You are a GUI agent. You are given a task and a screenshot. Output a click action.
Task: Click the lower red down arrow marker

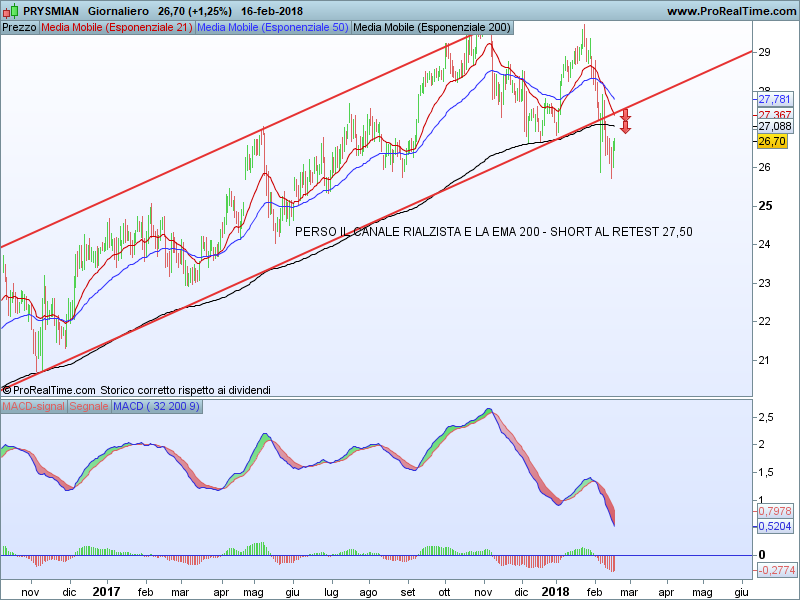point(625,127)
